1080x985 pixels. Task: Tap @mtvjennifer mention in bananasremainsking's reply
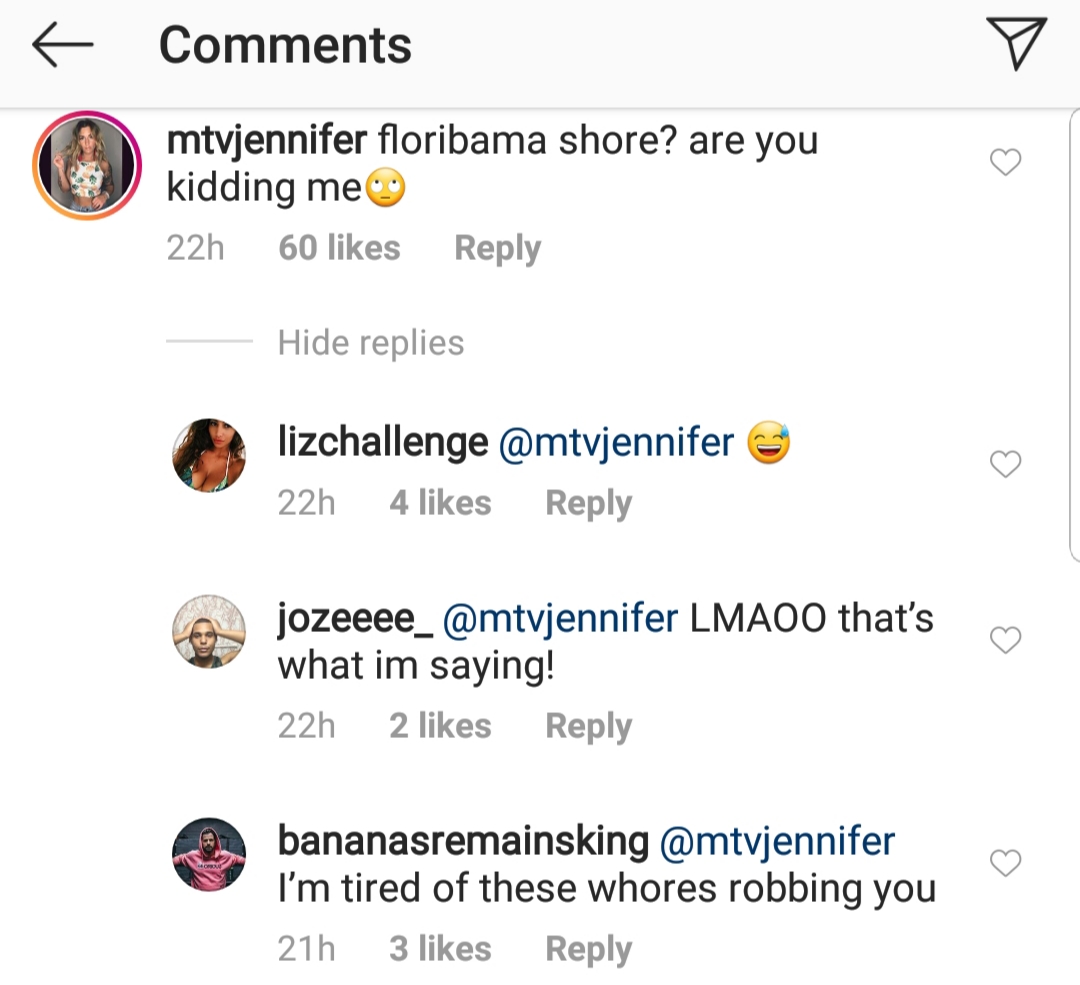click(x=777, y=842)
